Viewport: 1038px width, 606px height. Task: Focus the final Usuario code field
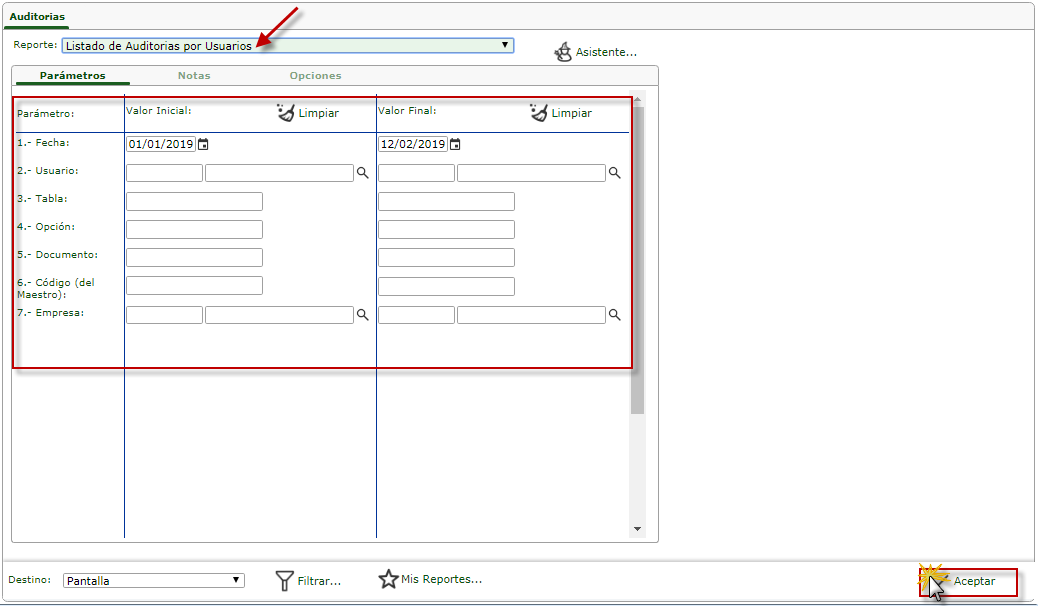coord(416,173)
